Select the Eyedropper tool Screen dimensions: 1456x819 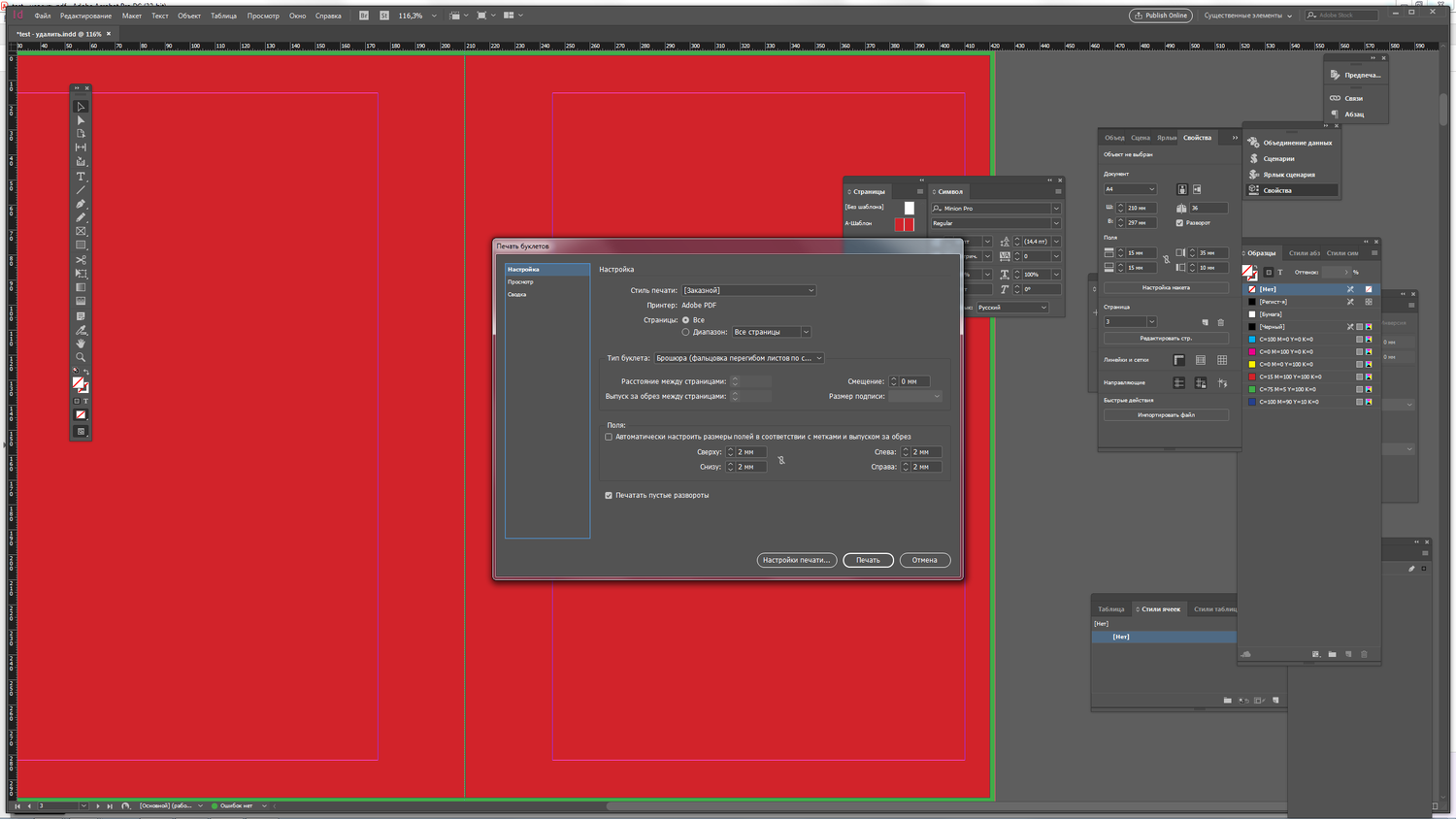coord(81,330)
